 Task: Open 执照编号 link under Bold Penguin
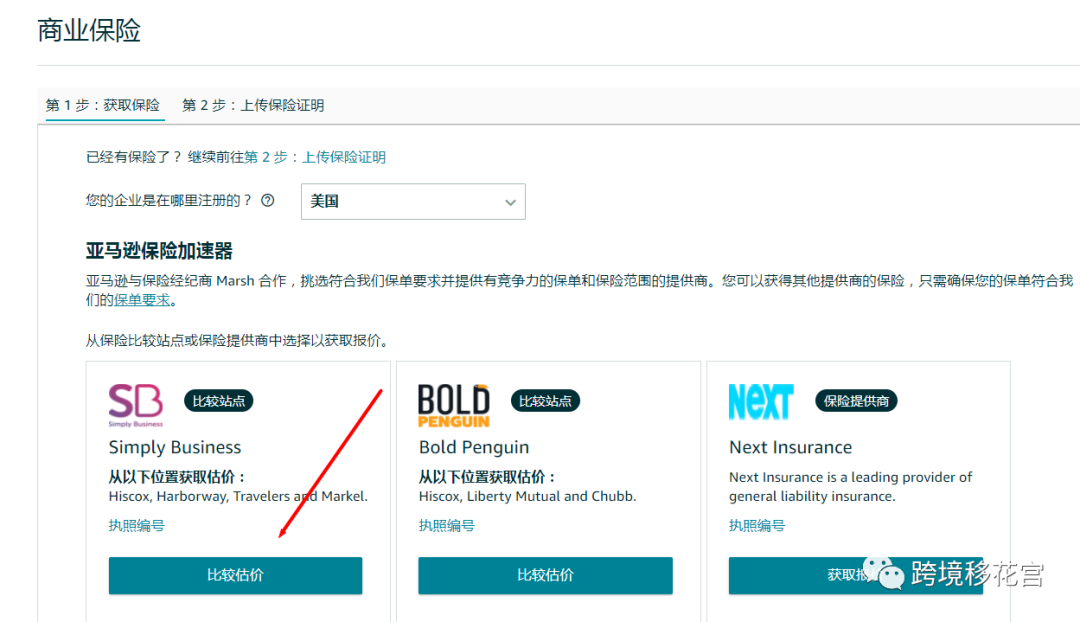coord(446,526)
